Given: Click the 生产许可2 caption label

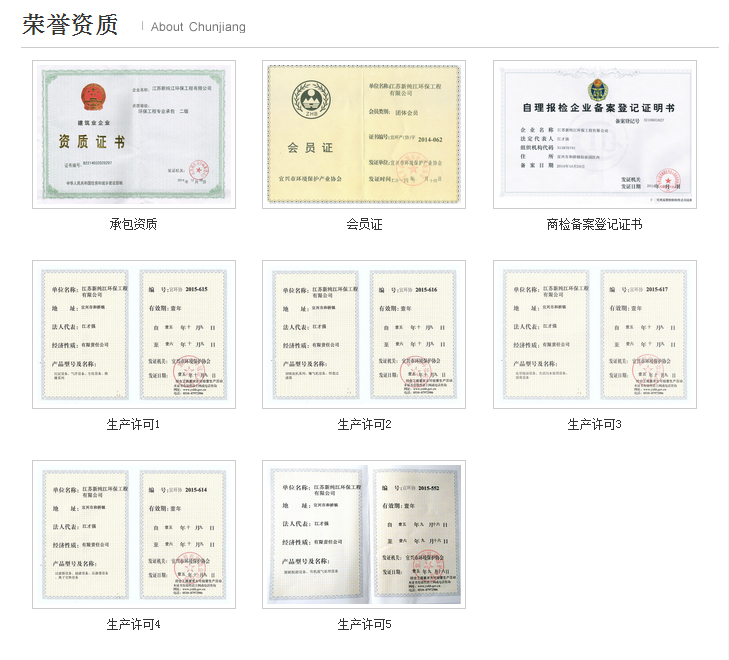Looking at the screenshot, I should pyautogui.click(x=364, y=424).
